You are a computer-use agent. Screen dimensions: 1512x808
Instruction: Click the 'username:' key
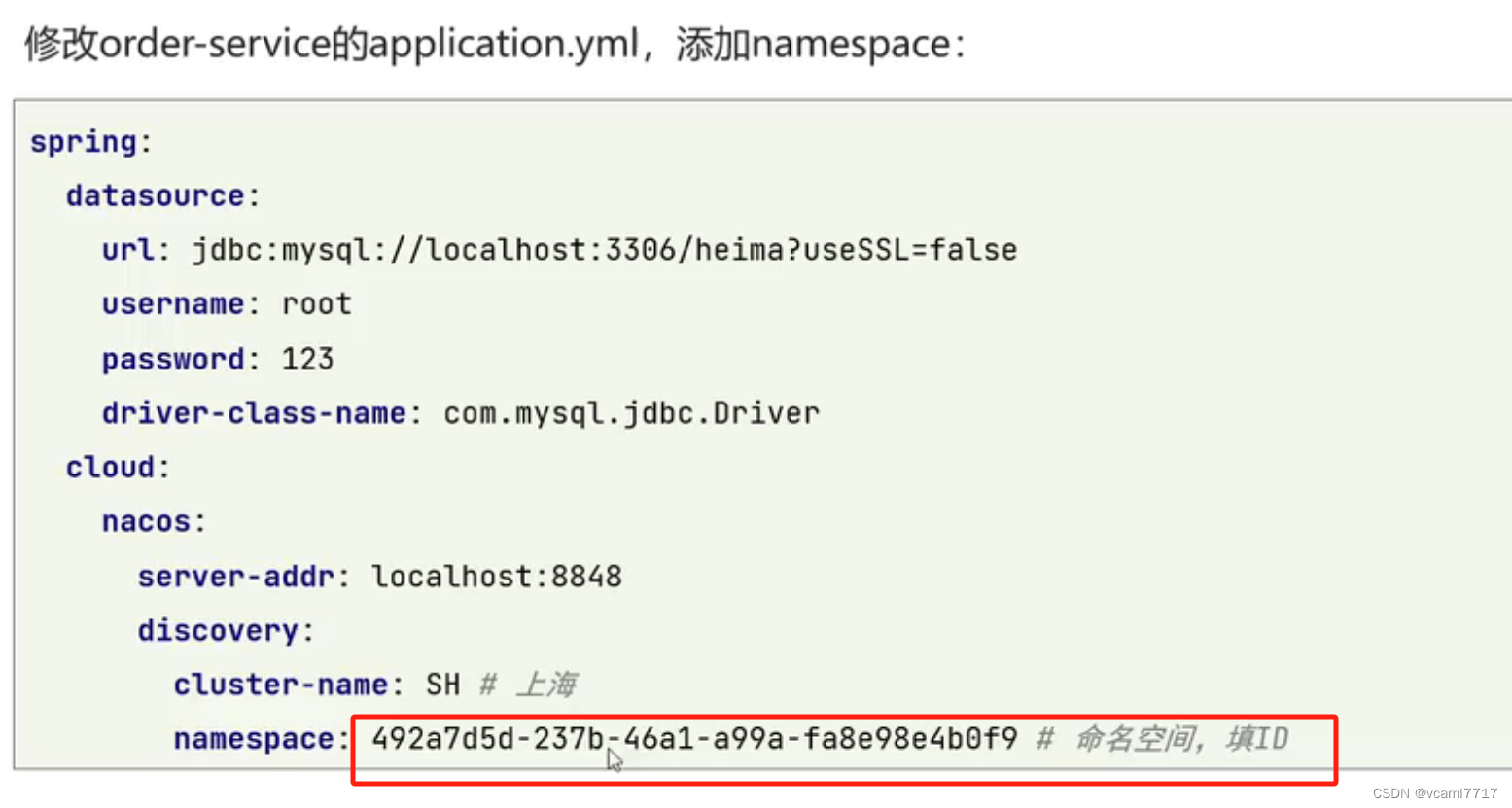coord(181,304)
